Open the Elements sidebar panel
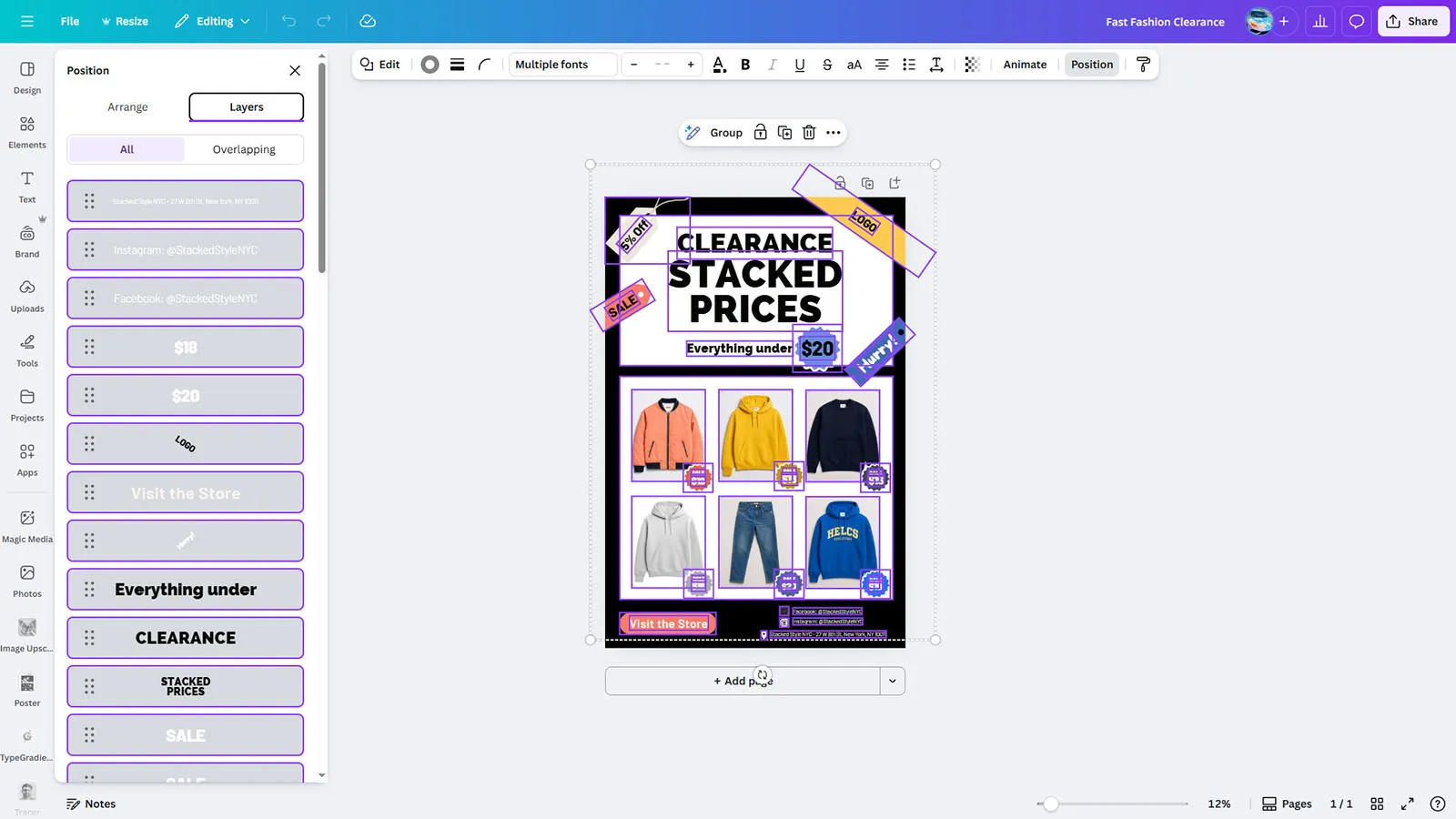Screen dimensions: 1456x819 27,131
